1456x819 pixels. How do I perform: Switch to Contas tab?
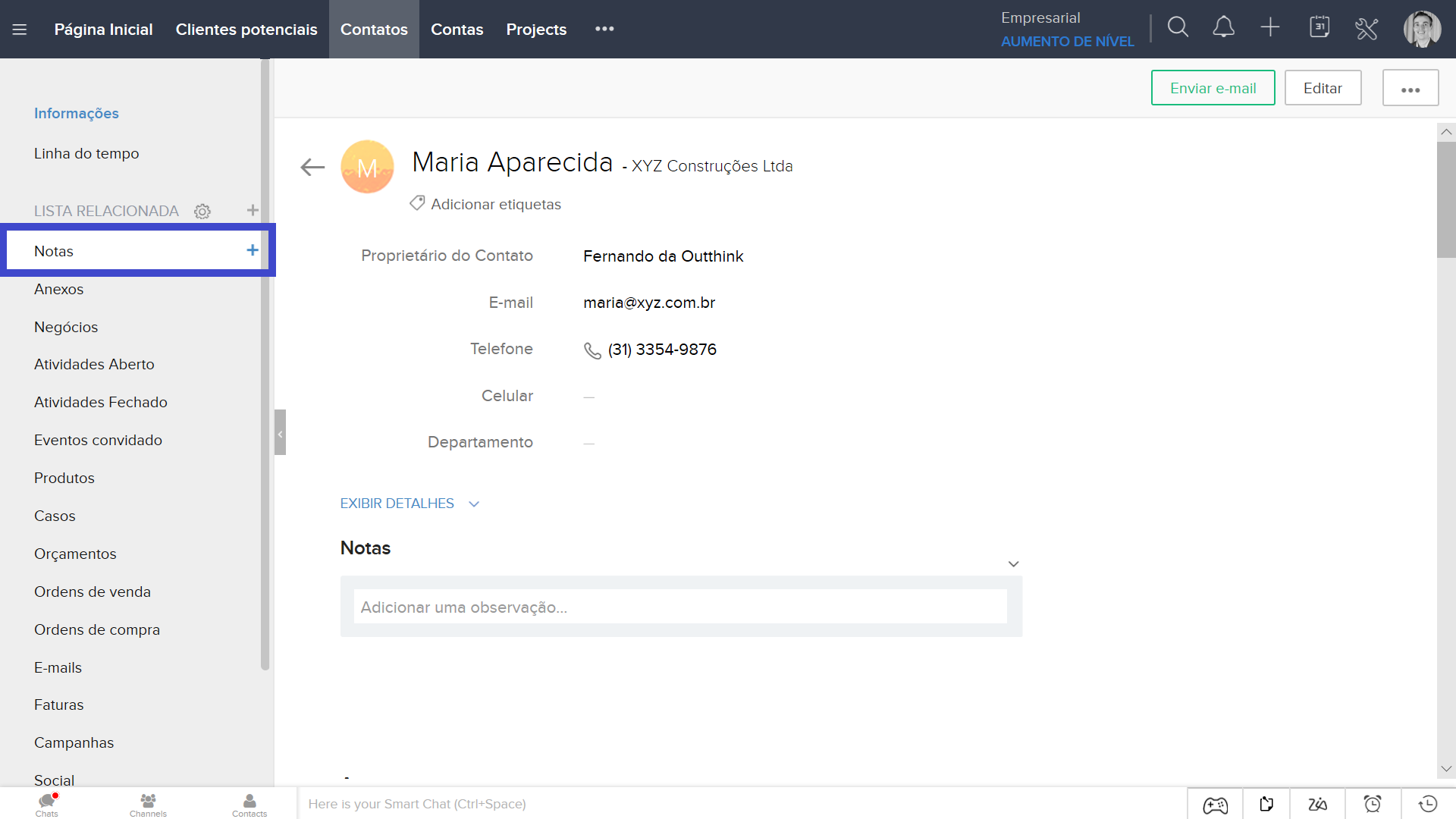[457, 30]
